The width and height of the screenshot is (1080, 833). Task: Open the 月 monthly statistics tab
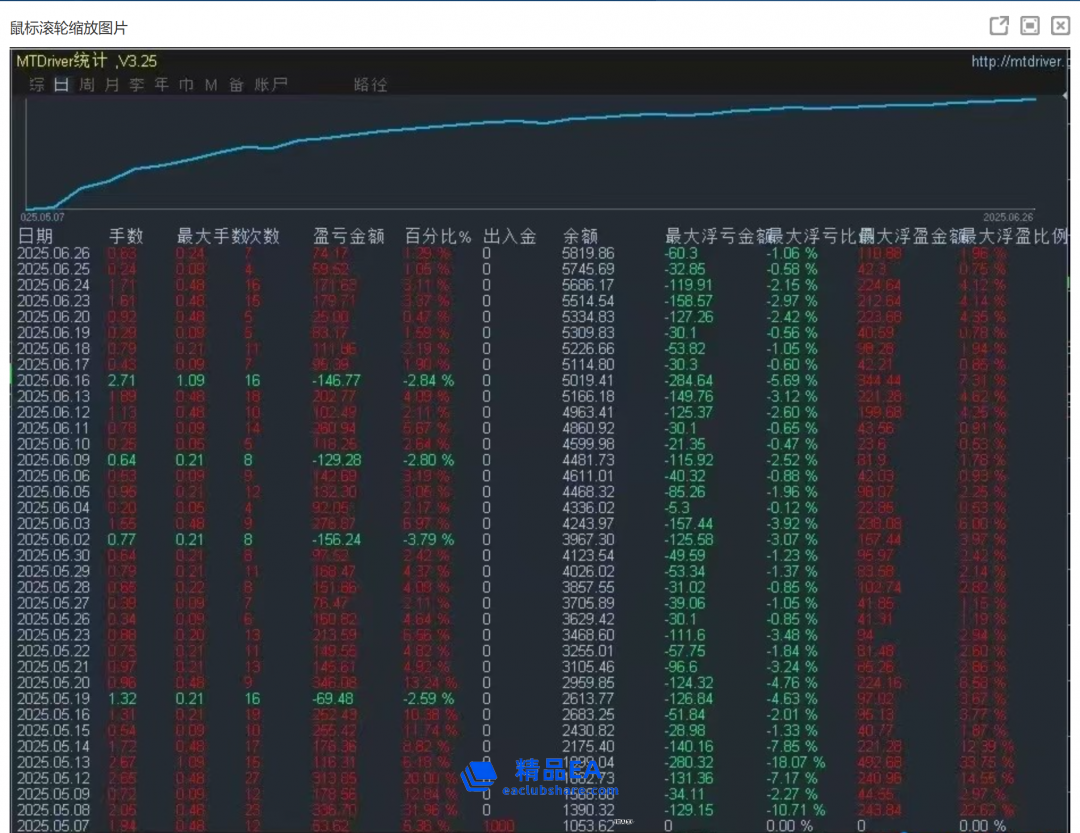tap(112, 85)
